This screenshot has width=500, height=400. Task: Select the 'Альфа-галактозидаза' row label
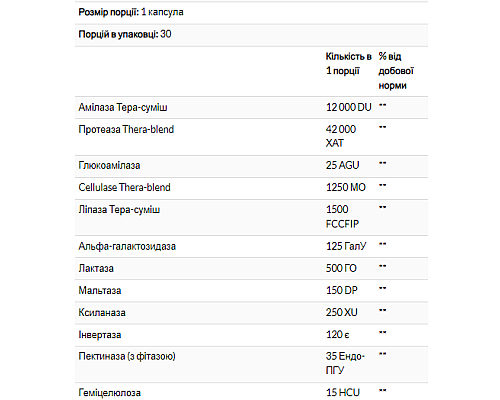127,246
